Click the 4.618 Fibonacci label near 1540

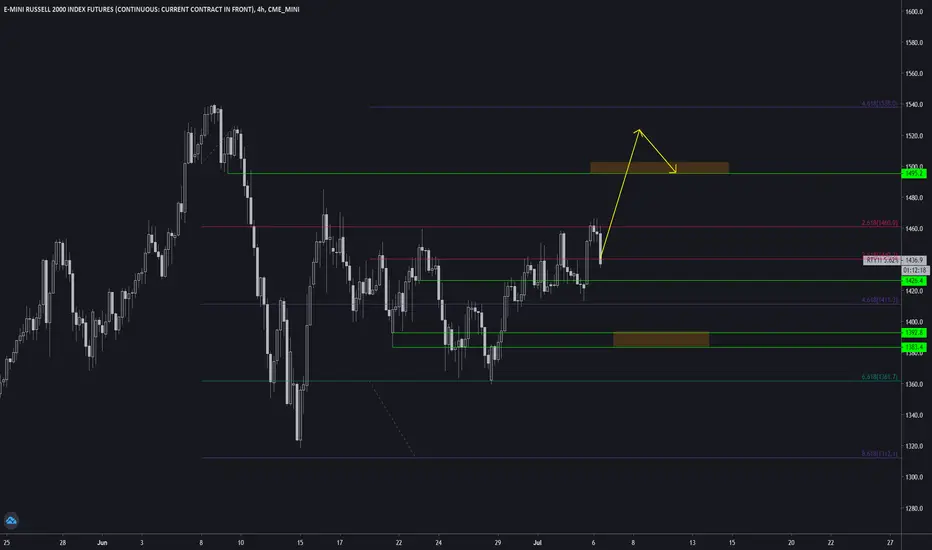click(x=880, y=103)
